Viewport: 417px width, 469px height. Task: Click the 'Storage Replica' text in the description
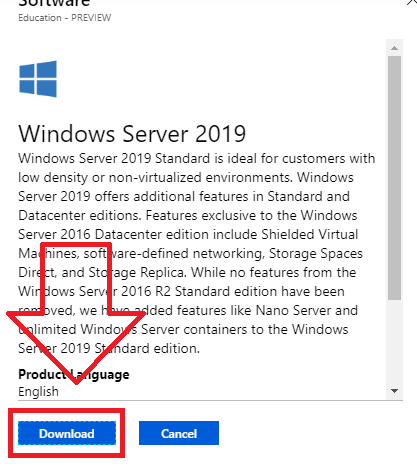coord(137,273)
